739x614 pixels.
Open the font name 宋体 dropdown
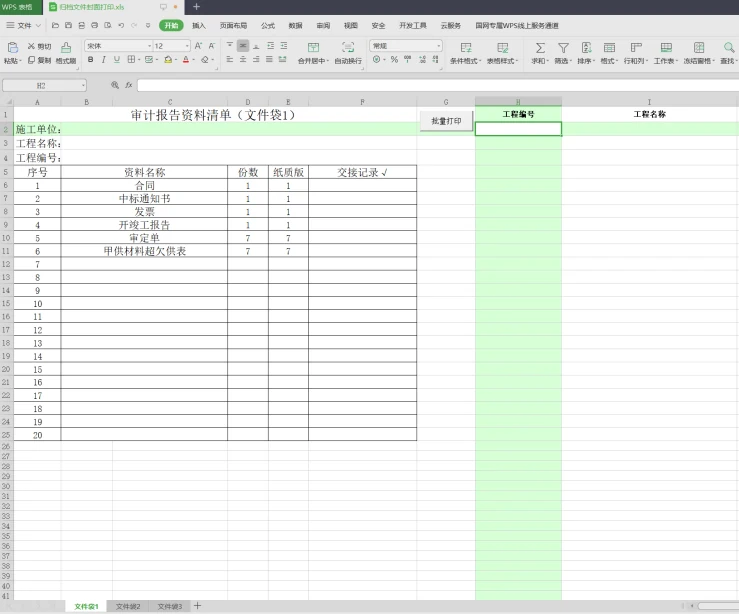(149, 46)
